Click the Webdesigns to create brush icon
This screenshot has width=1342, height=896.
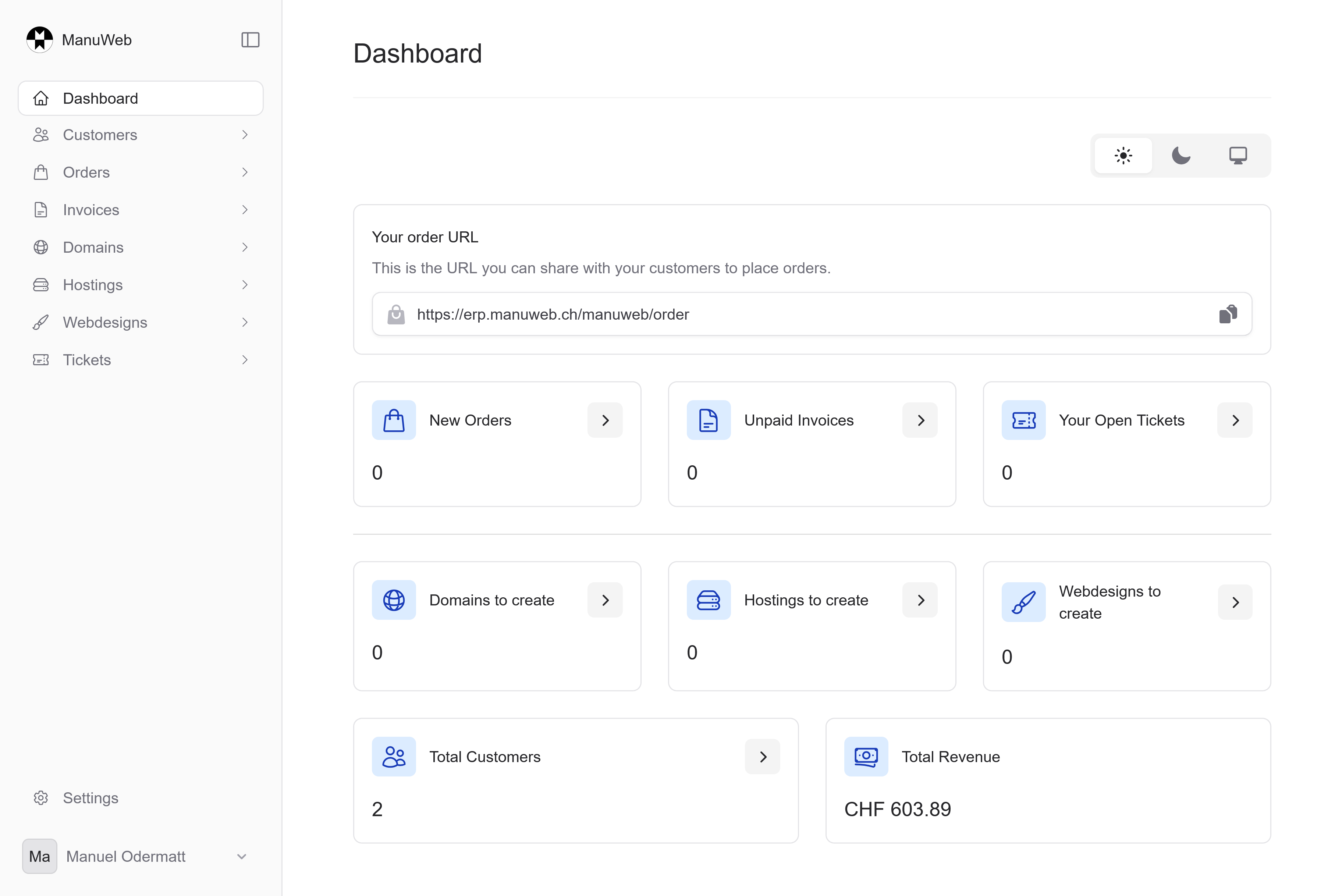[1023, 602]
